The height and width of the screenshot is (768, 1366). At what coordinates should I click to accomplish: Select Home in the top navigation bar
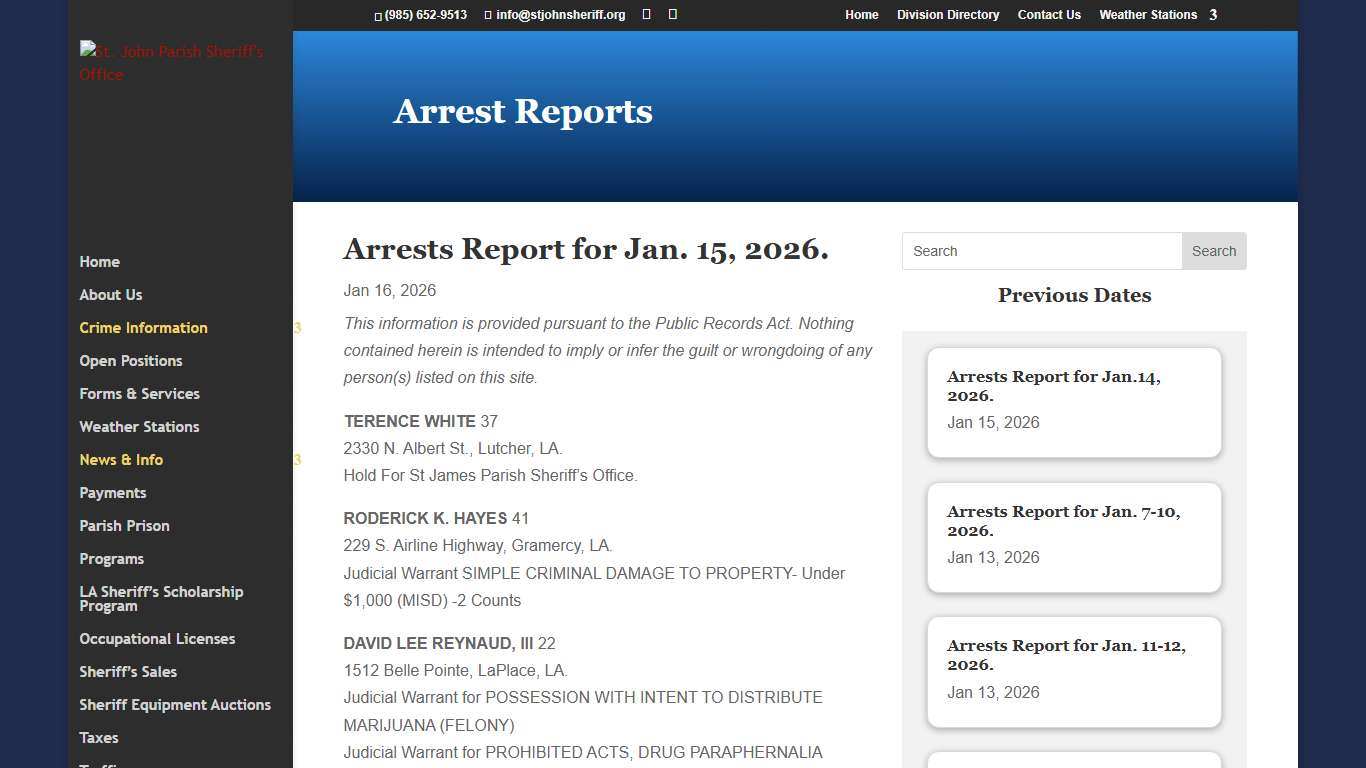[x=861, y=15]
